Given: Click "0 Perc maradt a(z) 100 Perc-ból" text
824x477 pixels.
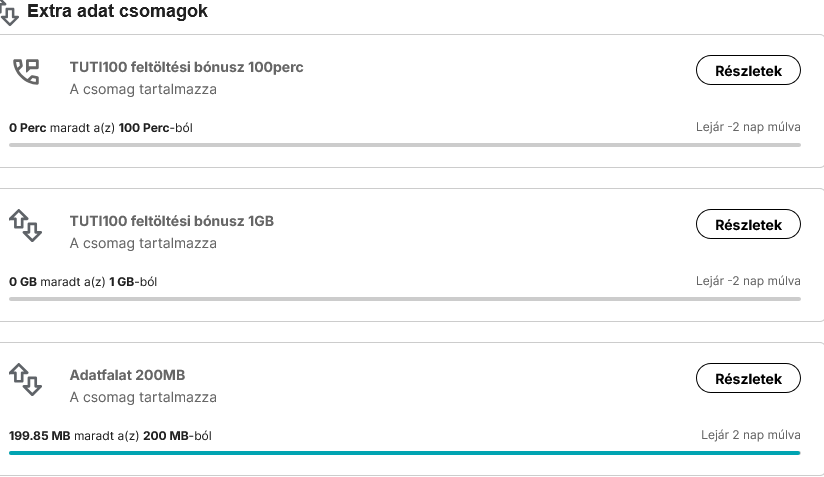Looking at the screenshot, I should (100, 128).
